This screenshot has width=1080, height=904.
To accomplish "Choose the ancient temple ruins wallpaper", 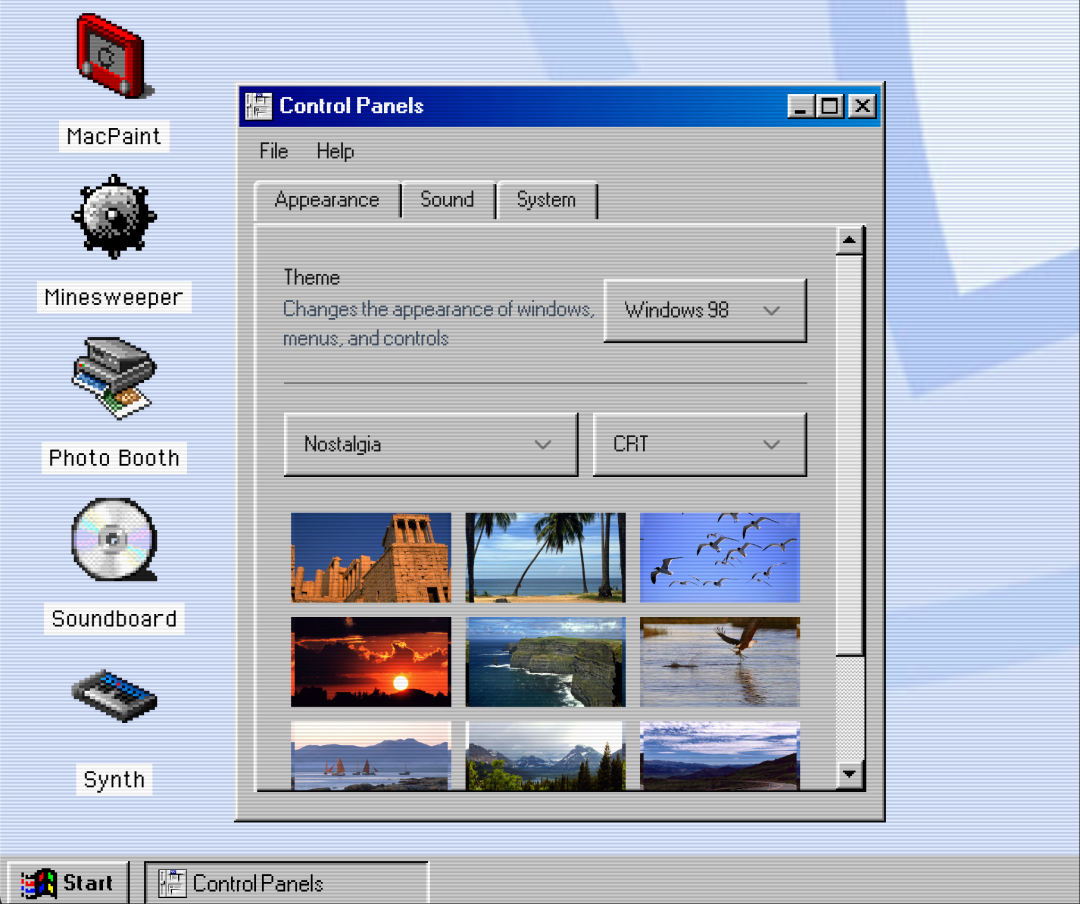I will 371,557.
